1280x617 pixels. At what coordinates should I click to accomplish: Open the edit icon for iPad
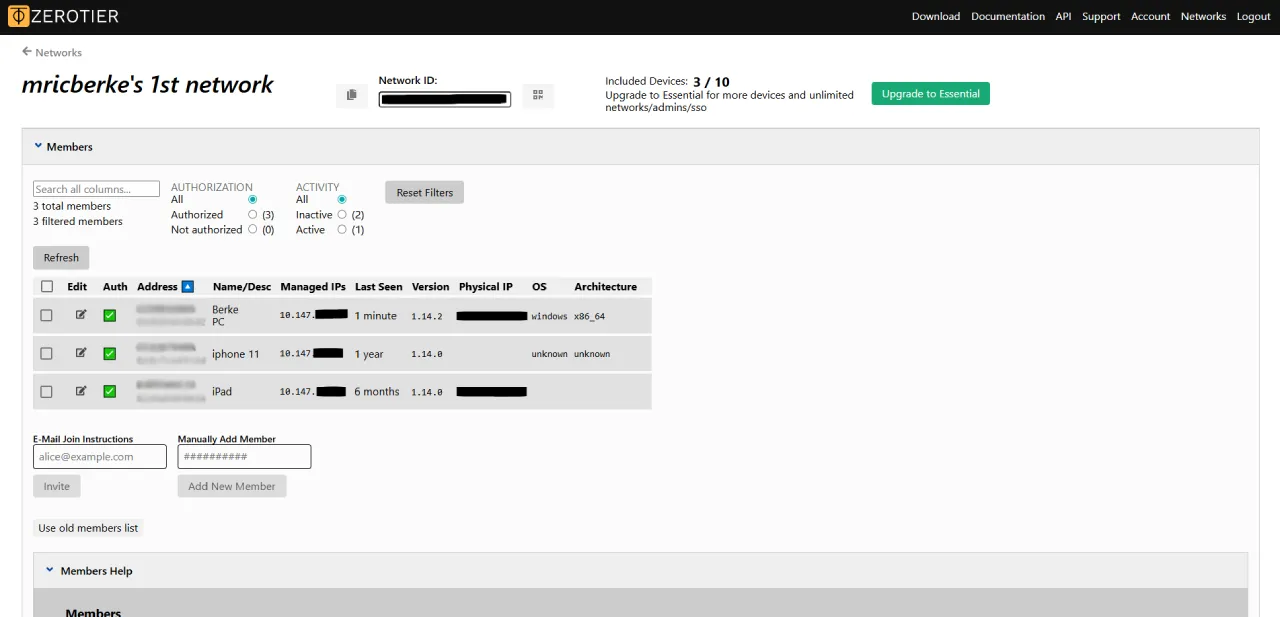(x=81, y=391)
